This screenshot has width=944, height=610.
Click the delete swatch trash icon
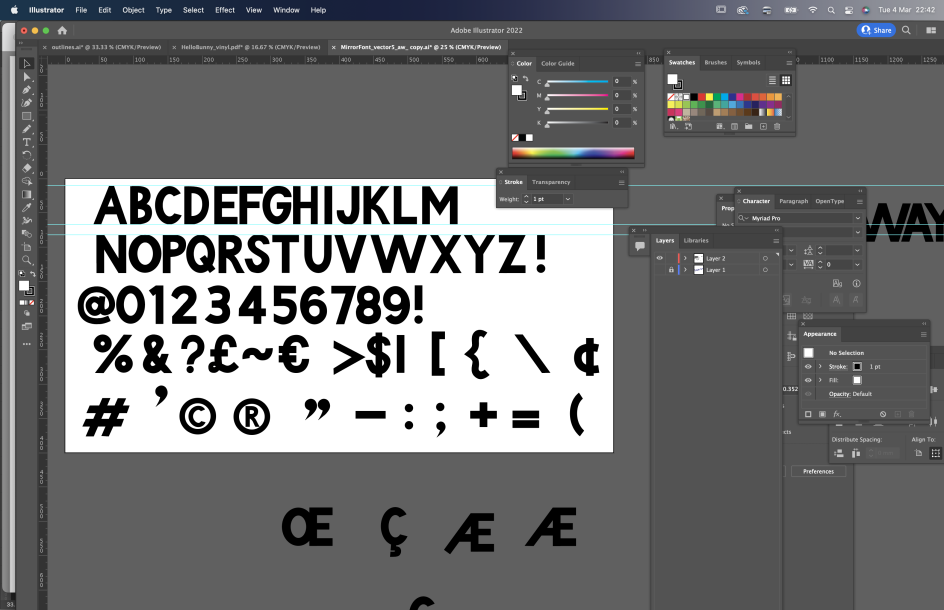(x=779, y=127)
